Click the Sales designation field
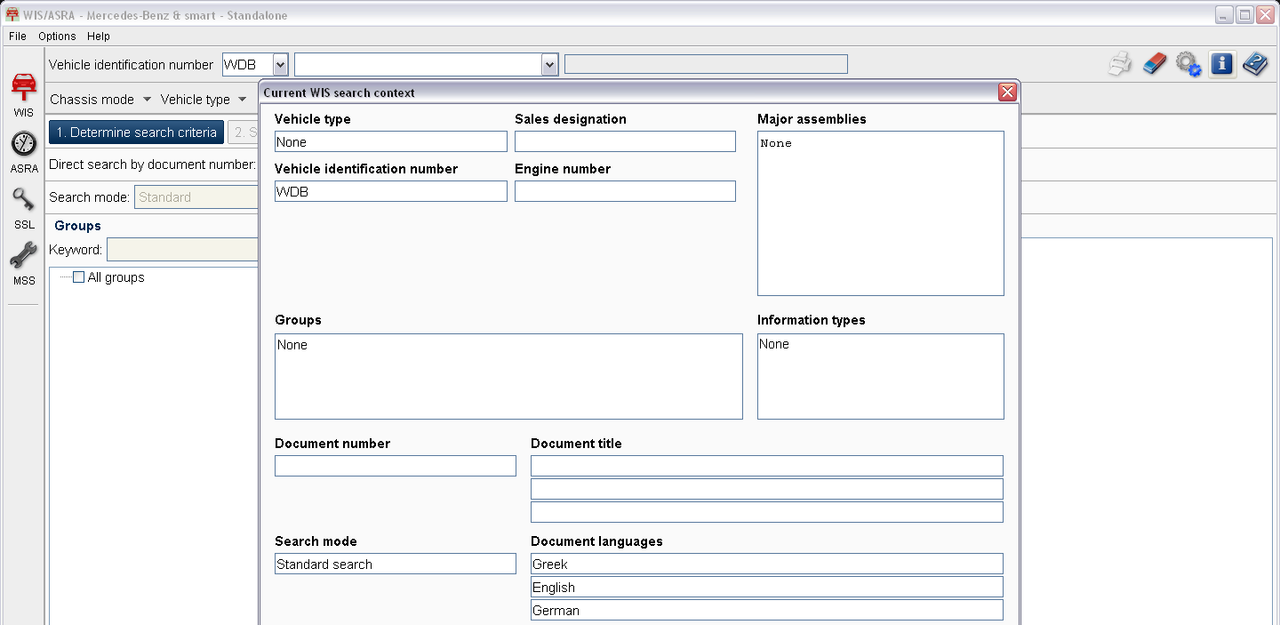Viewport: 1280px width, 625px height. tap(625, 142)
